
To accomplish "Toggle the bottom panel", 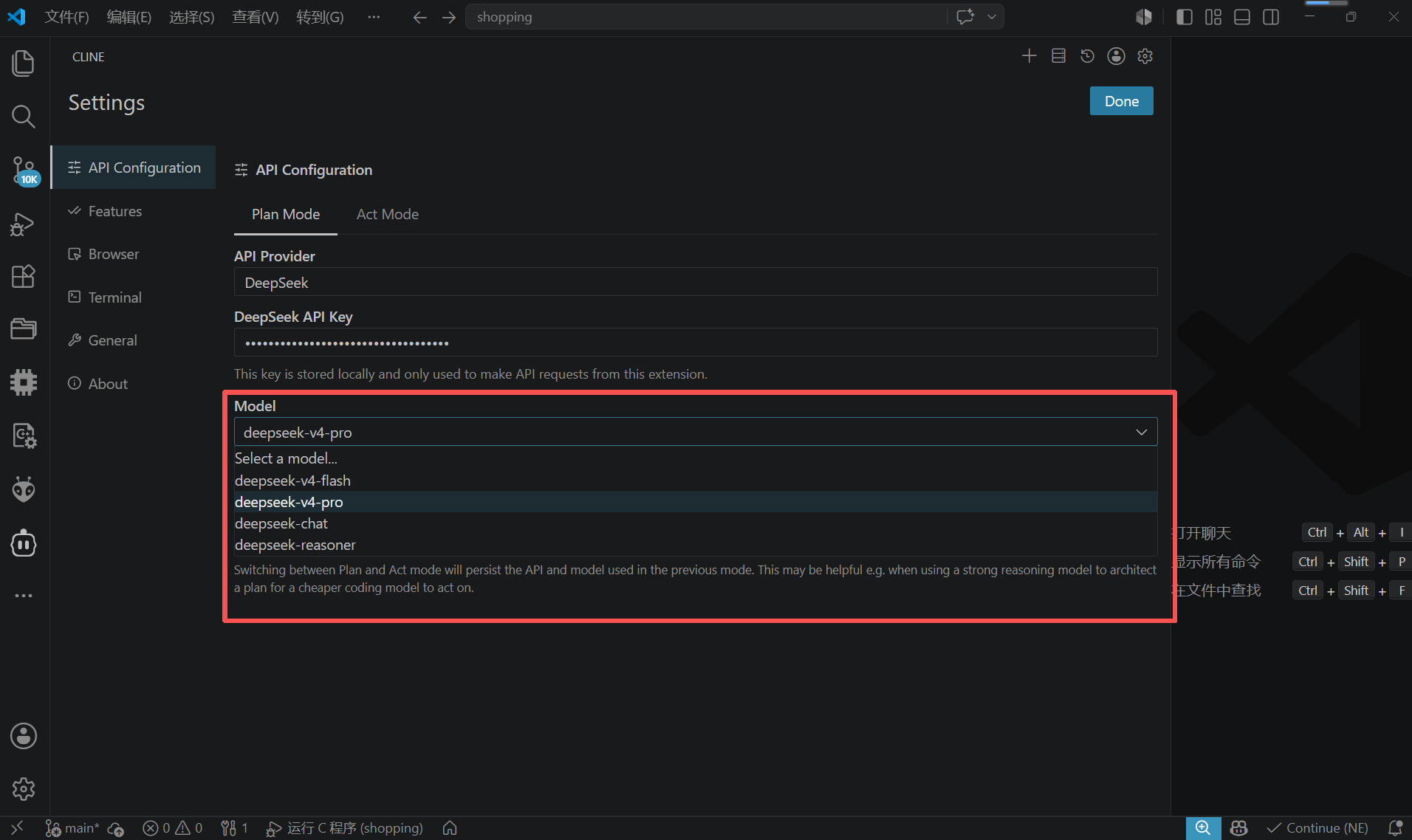I will [x=1242, y=17].
